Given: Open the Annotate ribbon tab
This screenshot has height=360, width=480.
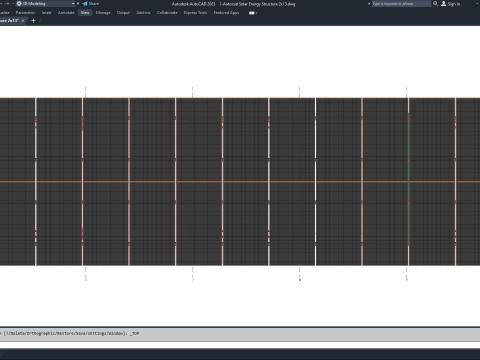Looking at the screenshot, I should coord(66,13).
